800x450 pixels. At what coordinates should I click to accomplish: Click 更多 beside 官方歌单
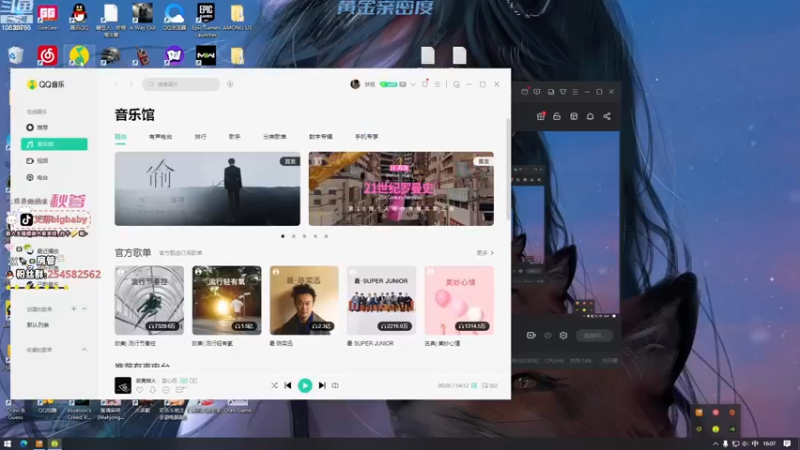[x=485, y=253]
